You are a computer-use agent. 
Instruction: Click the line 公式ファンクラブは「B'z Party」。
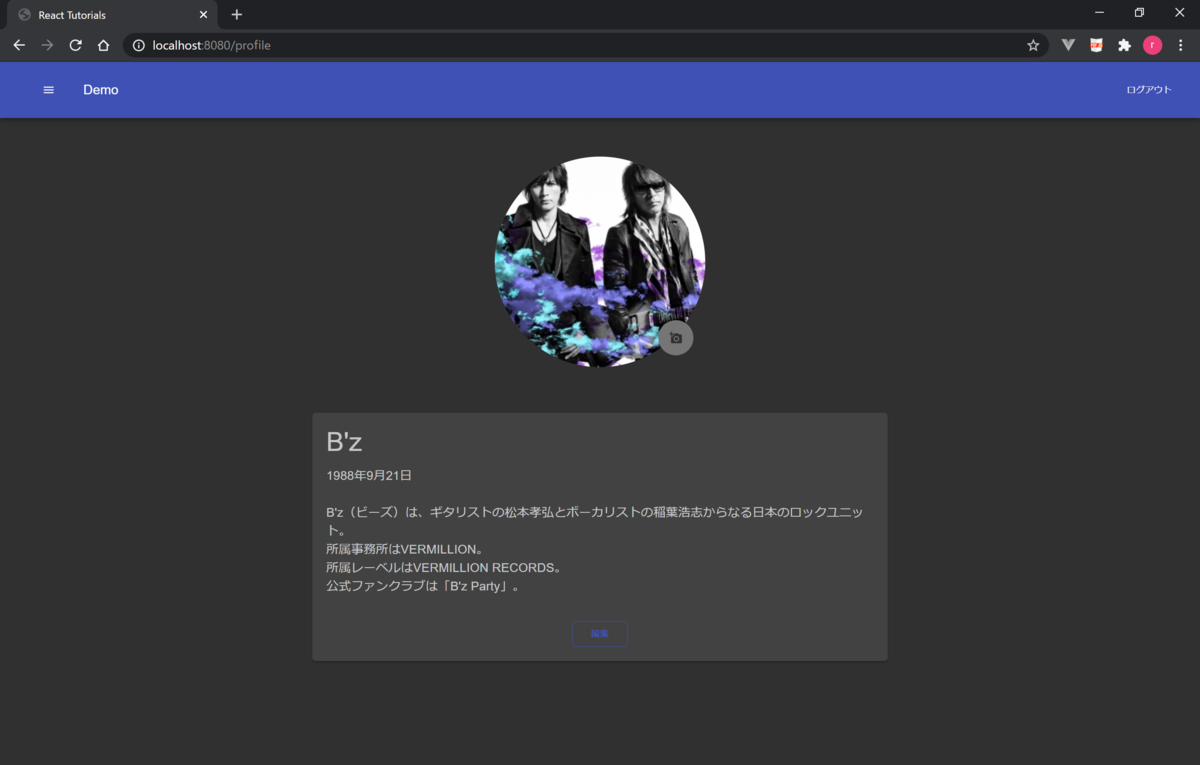tap(423, 586)
